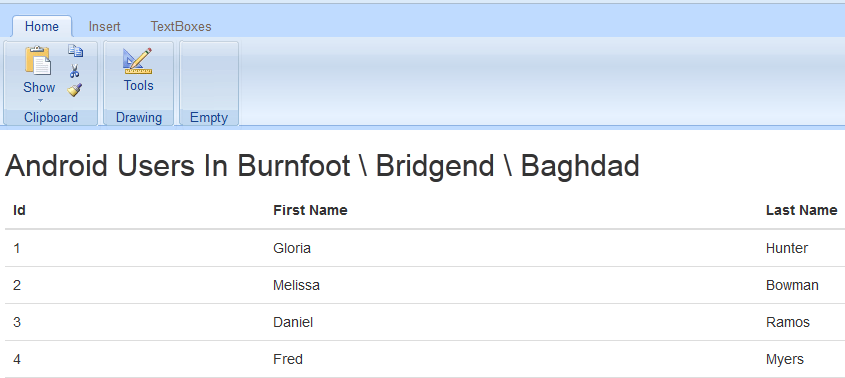This screenshot has height=378, width=845.
Task: Click the First Name column header
Action: click(310, 210)
